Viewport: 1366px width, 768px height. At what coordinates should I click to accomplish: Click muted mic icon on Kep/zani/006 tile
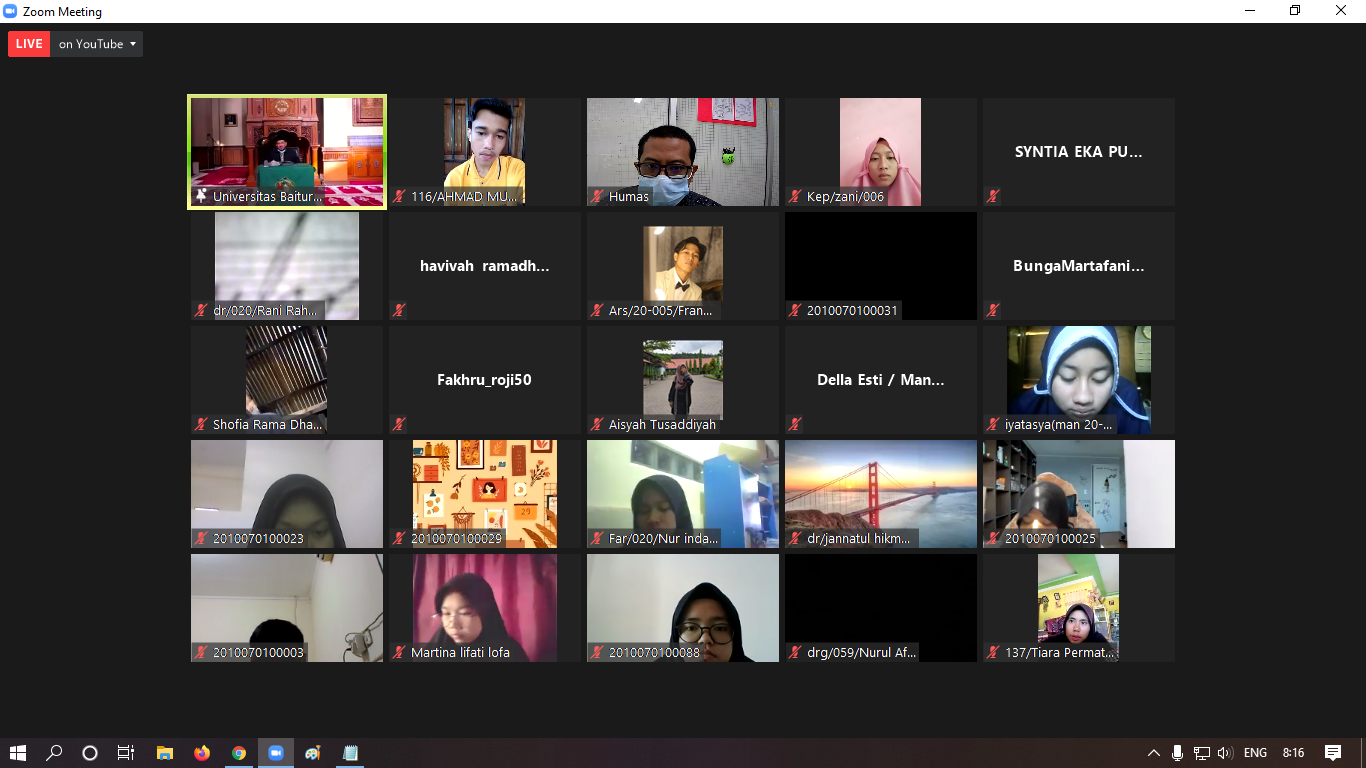(795, 197)
